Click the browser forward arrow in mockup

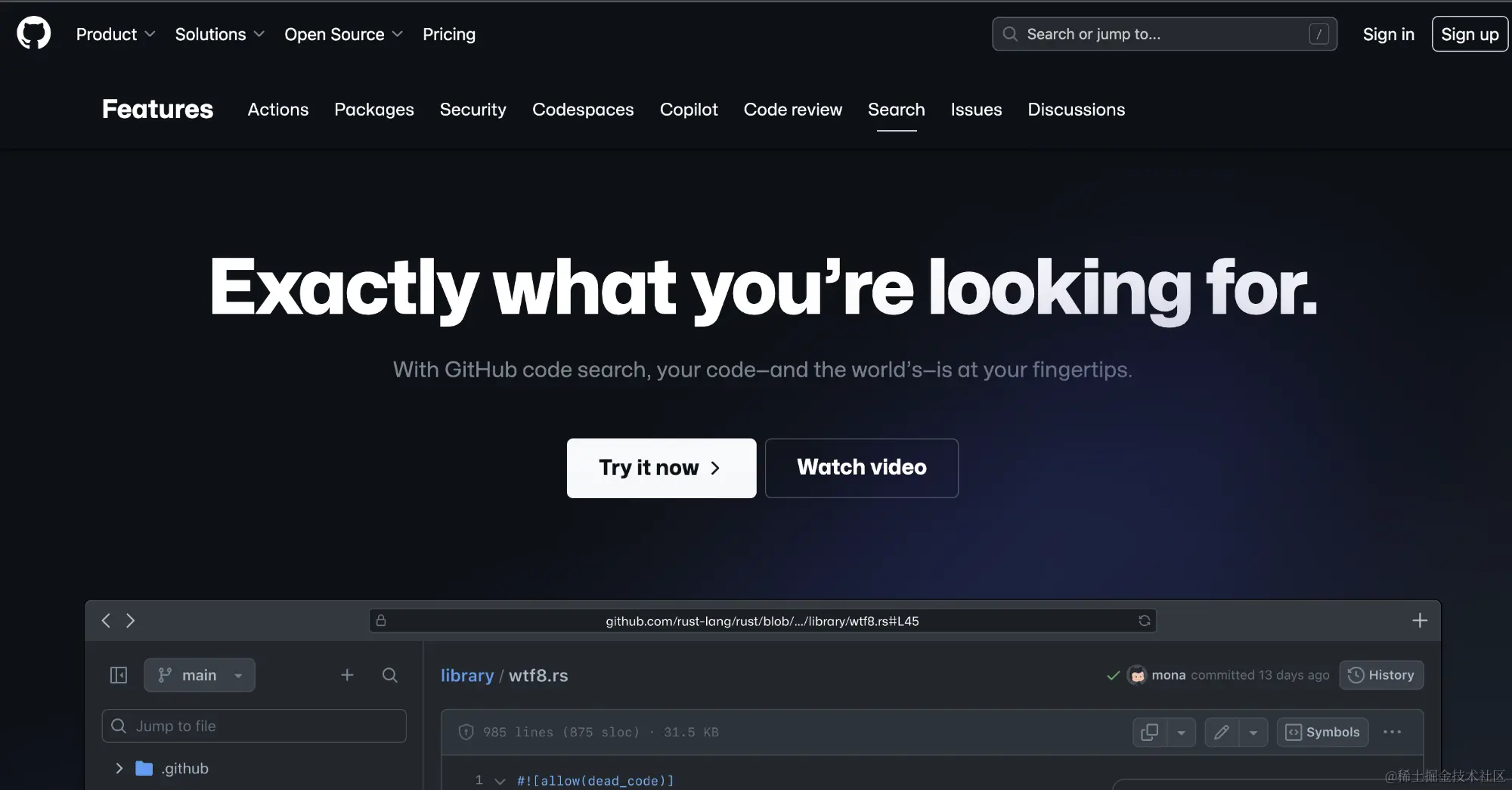[131, 621]
